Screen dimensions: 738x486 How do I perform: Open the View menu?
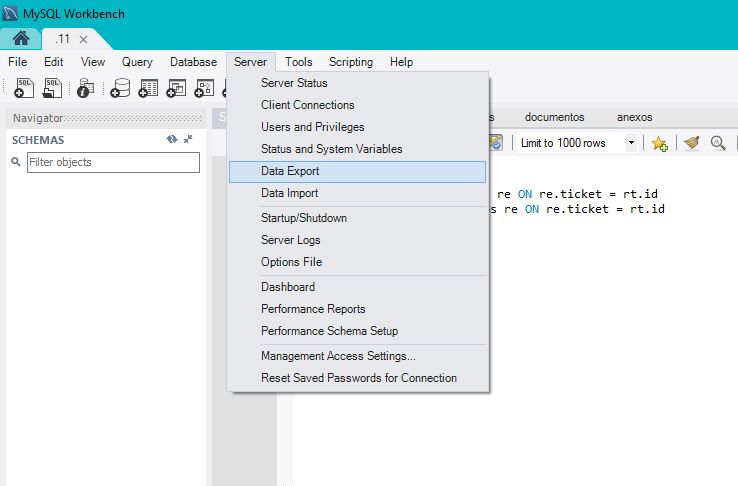(x=93, y=62)
